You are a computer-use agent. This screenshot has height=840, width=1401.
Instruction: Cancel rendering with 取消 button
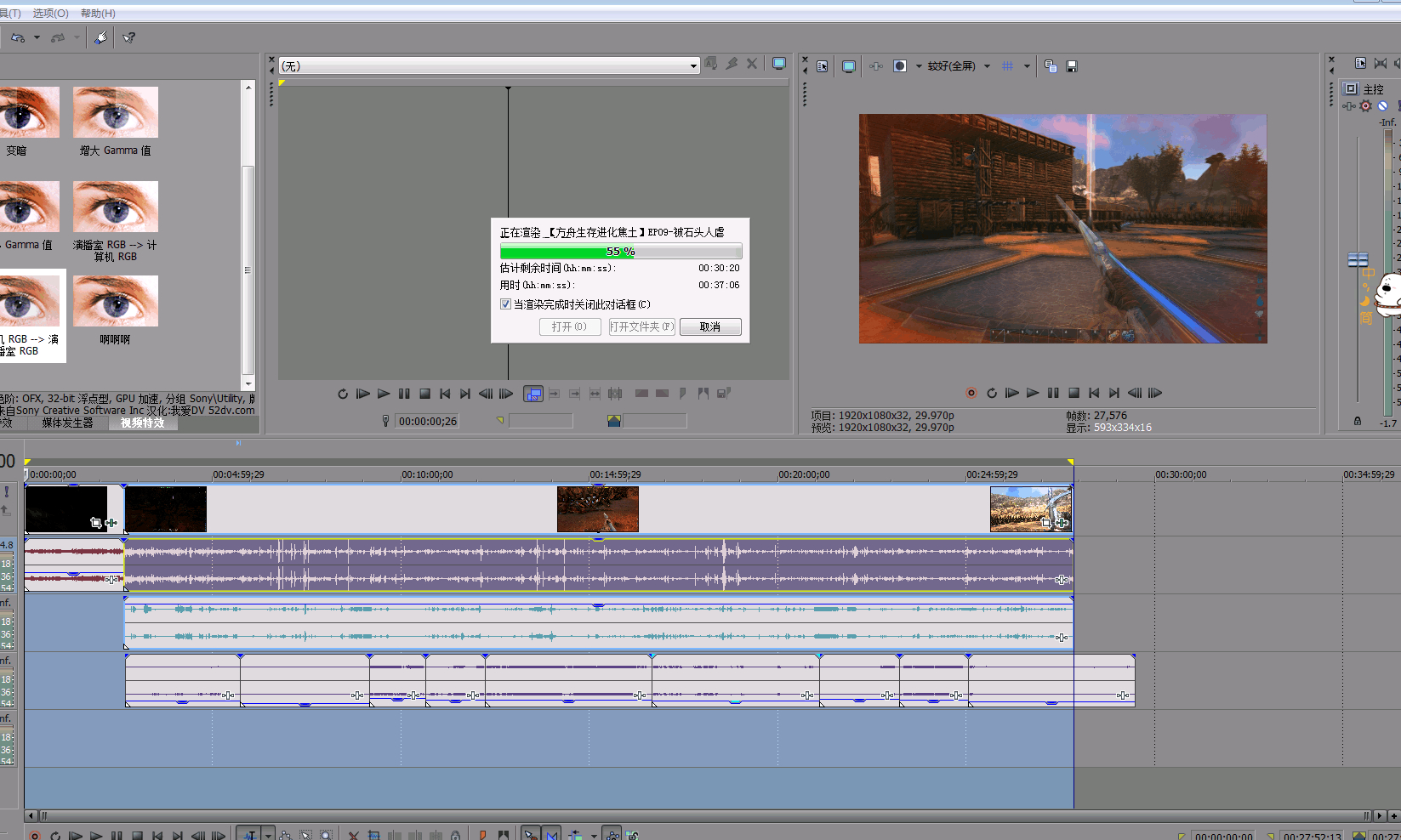pos(710,326)
